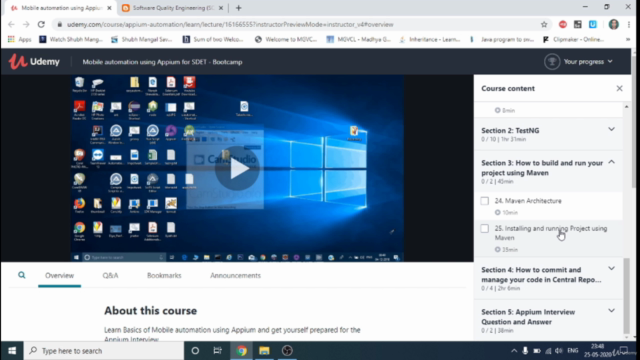Reload the page
This screenshot has height=360, width=640.
click(41, 24)
